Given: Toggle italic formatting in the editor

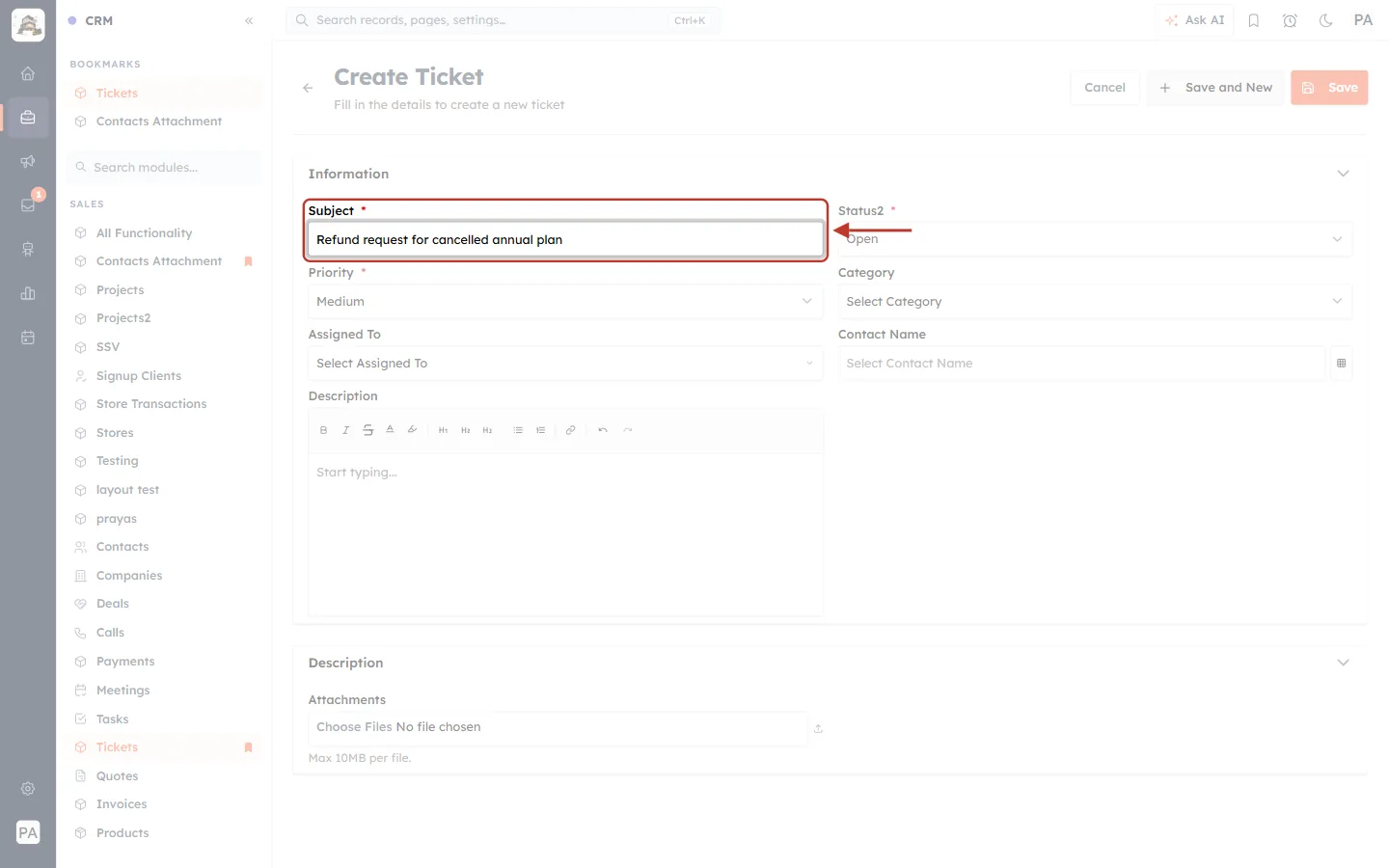Looking at the screenshot, I should 345,430.
